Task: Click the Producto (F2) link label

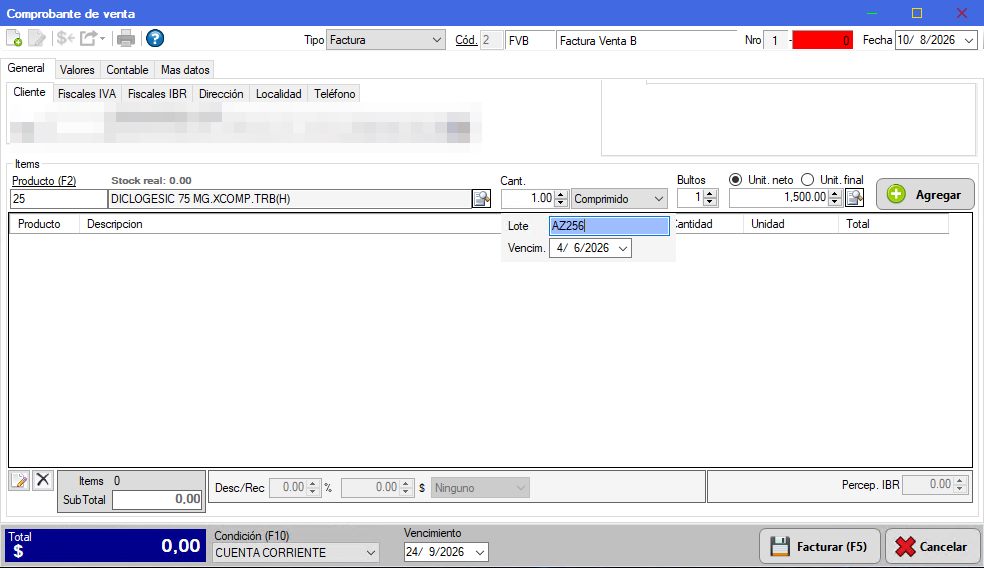Action: point(44,181)
